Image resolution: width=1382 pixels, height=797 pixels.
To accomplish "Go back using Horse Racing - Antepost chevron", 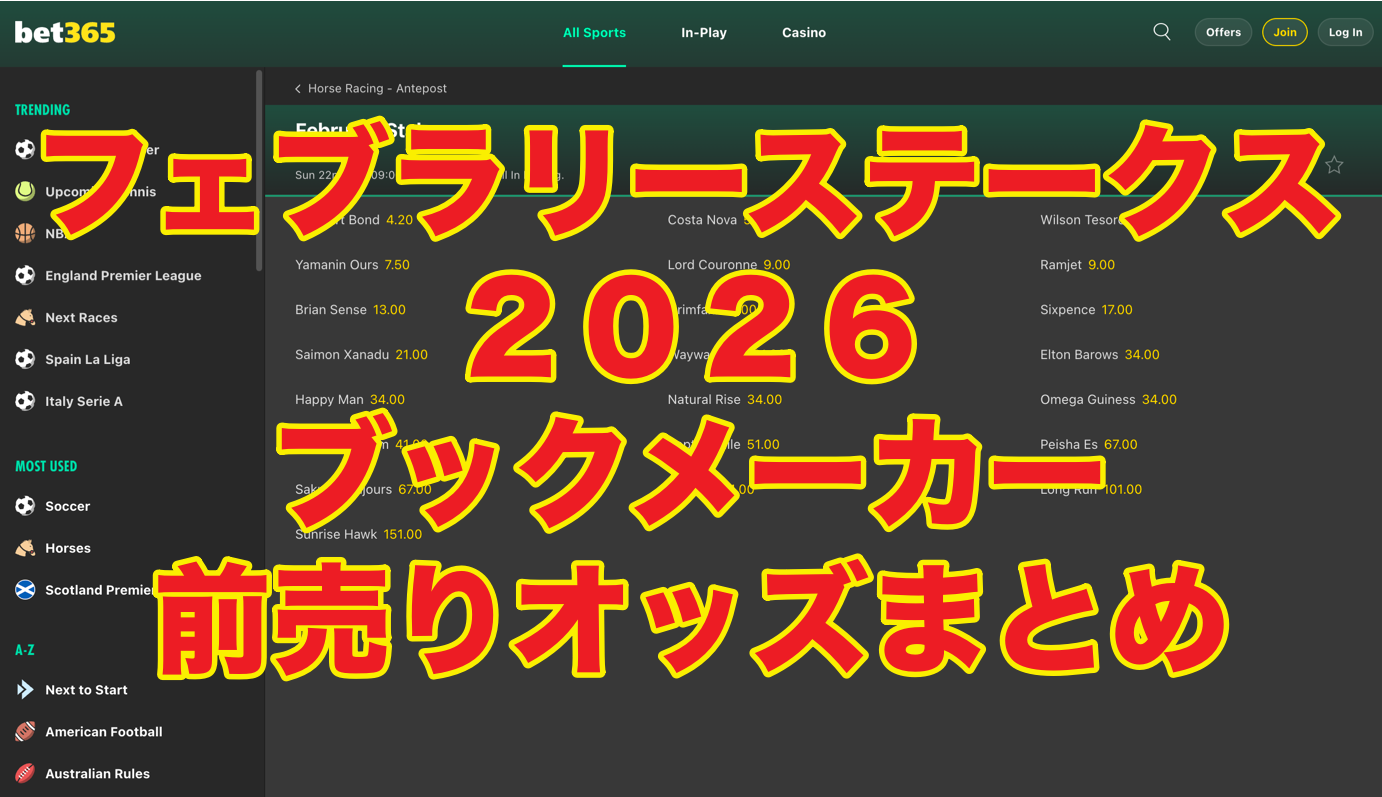I will (x=297, y=89).
